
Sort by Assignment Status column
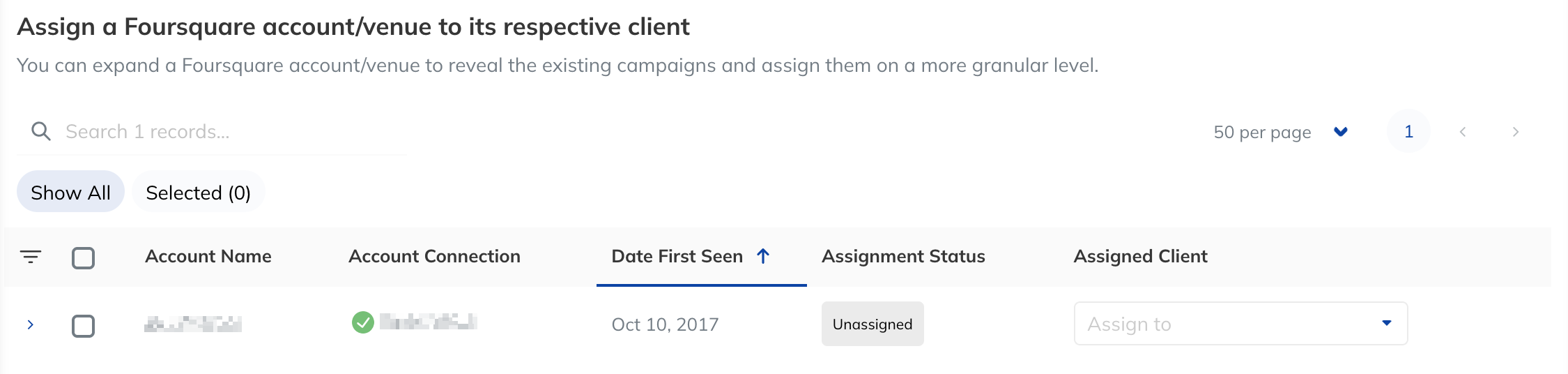click(x=903, y=256)
